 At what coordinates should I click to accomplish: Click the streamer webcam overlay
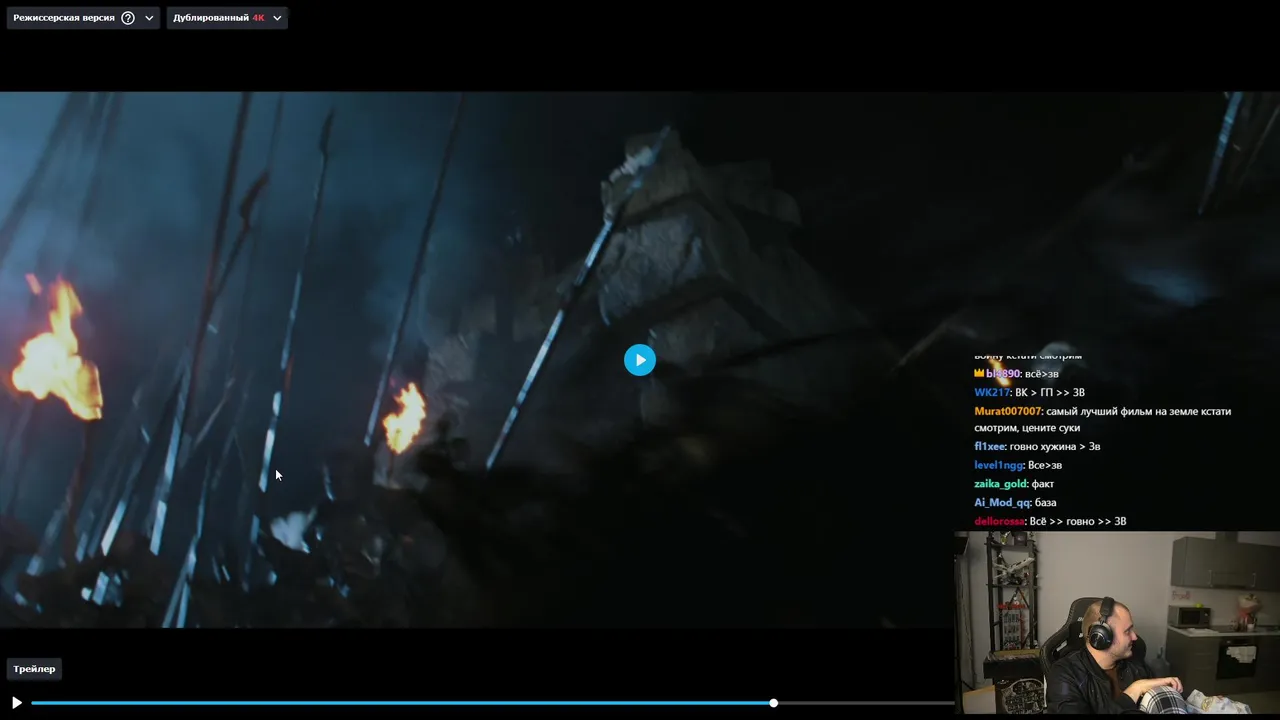point(1117,622)
